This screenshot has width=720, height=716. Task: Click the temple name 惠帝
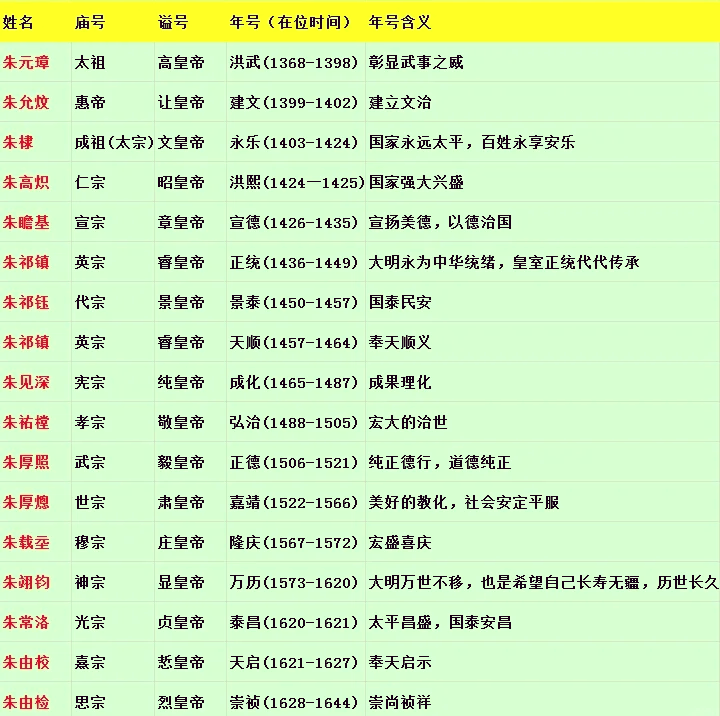90,102
